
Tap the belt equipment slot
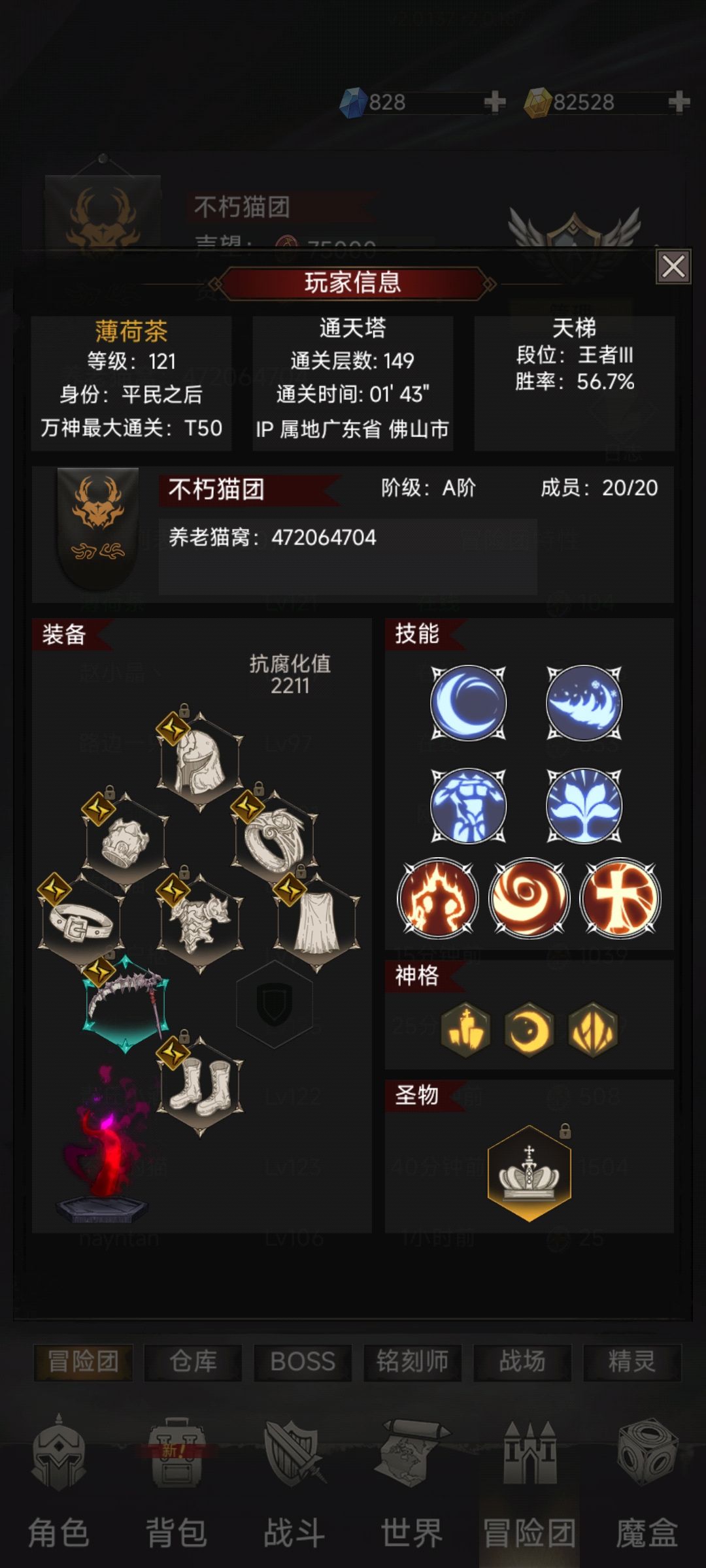81,922
